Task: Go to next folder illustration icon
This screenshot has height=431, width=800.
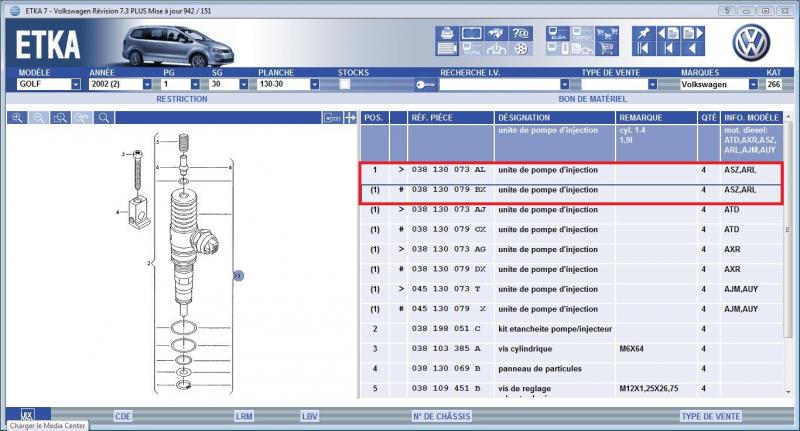Action: (x=693, y=34)
